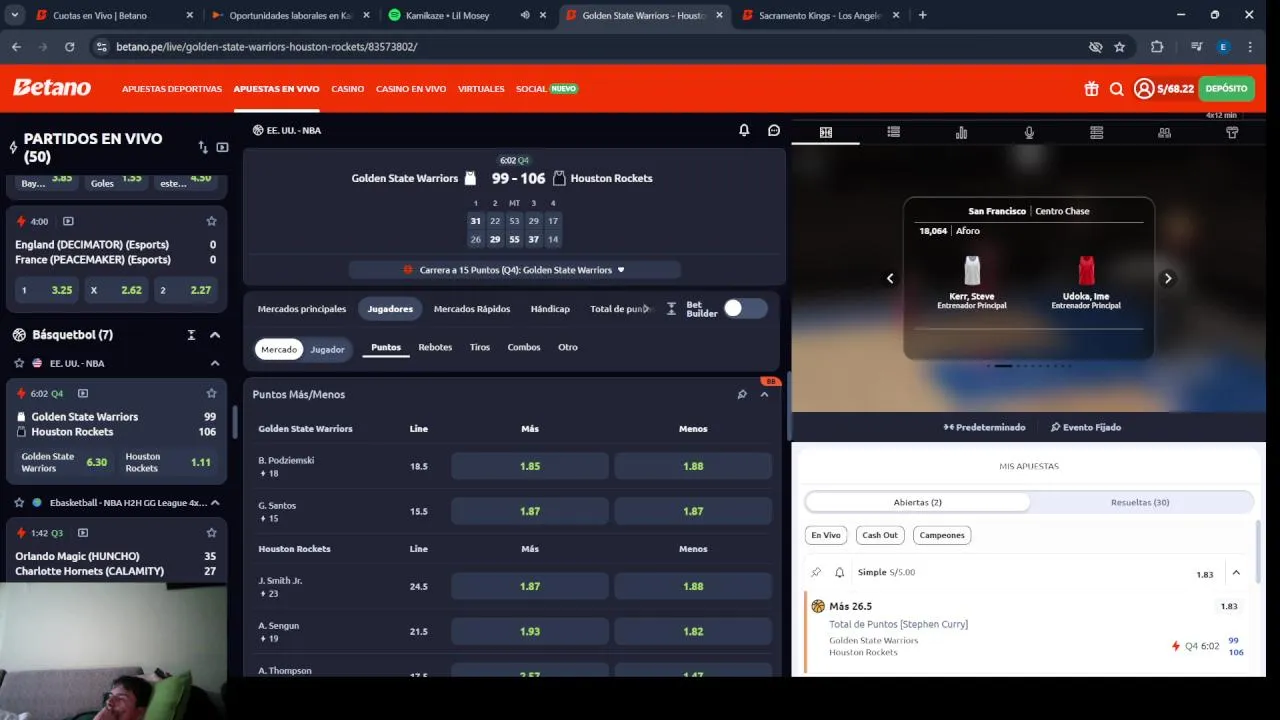Click the green Depósito button

(1226, 89)
